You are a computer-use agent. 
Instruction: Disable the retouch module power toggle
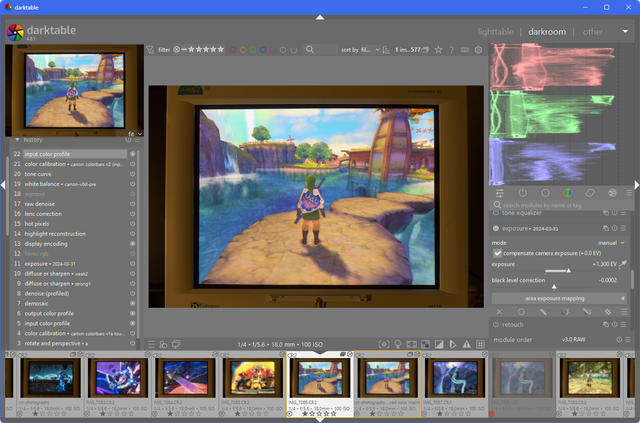497,325
